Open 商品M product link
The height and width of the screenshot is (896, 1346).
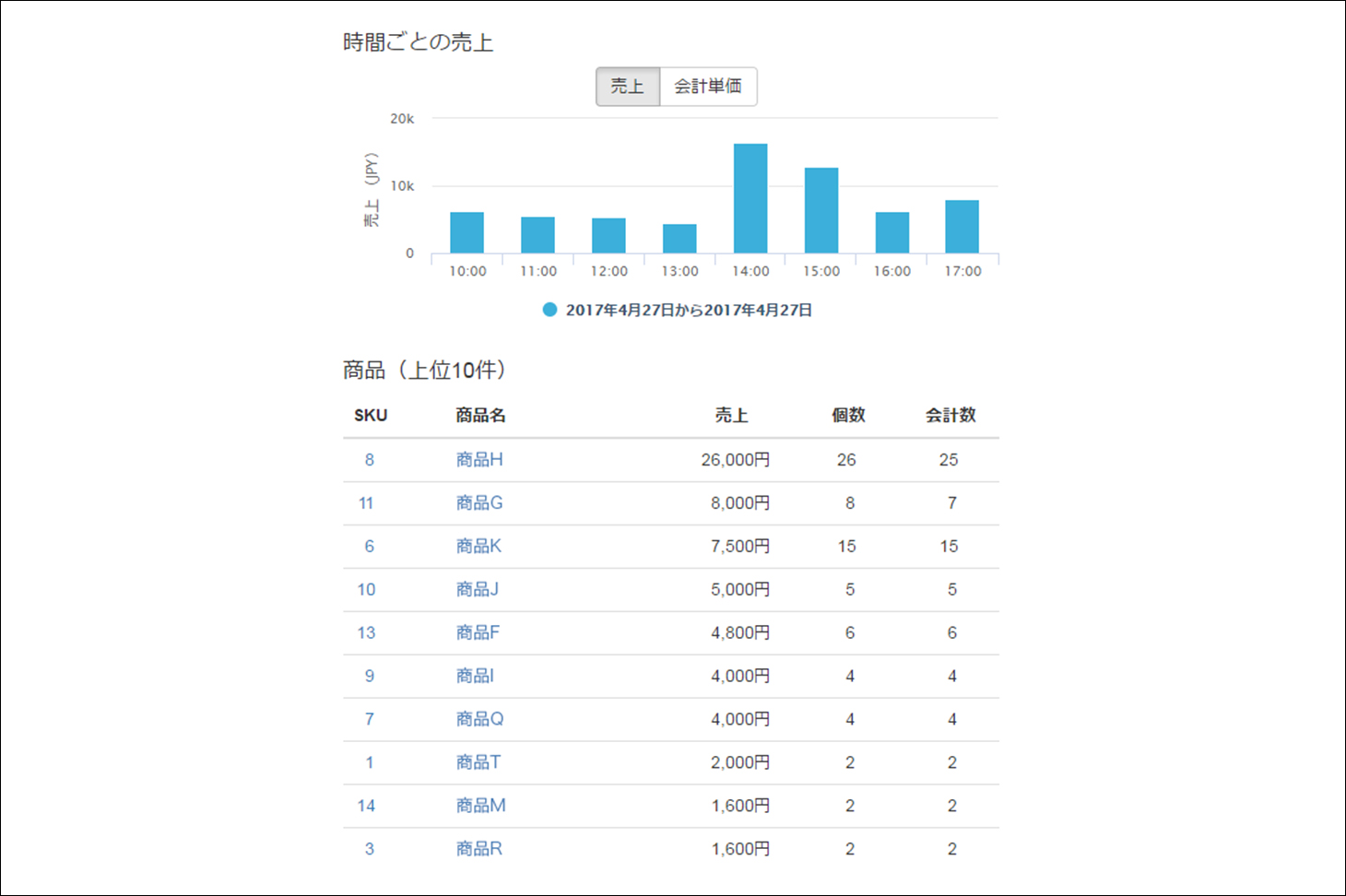(480, 807)
